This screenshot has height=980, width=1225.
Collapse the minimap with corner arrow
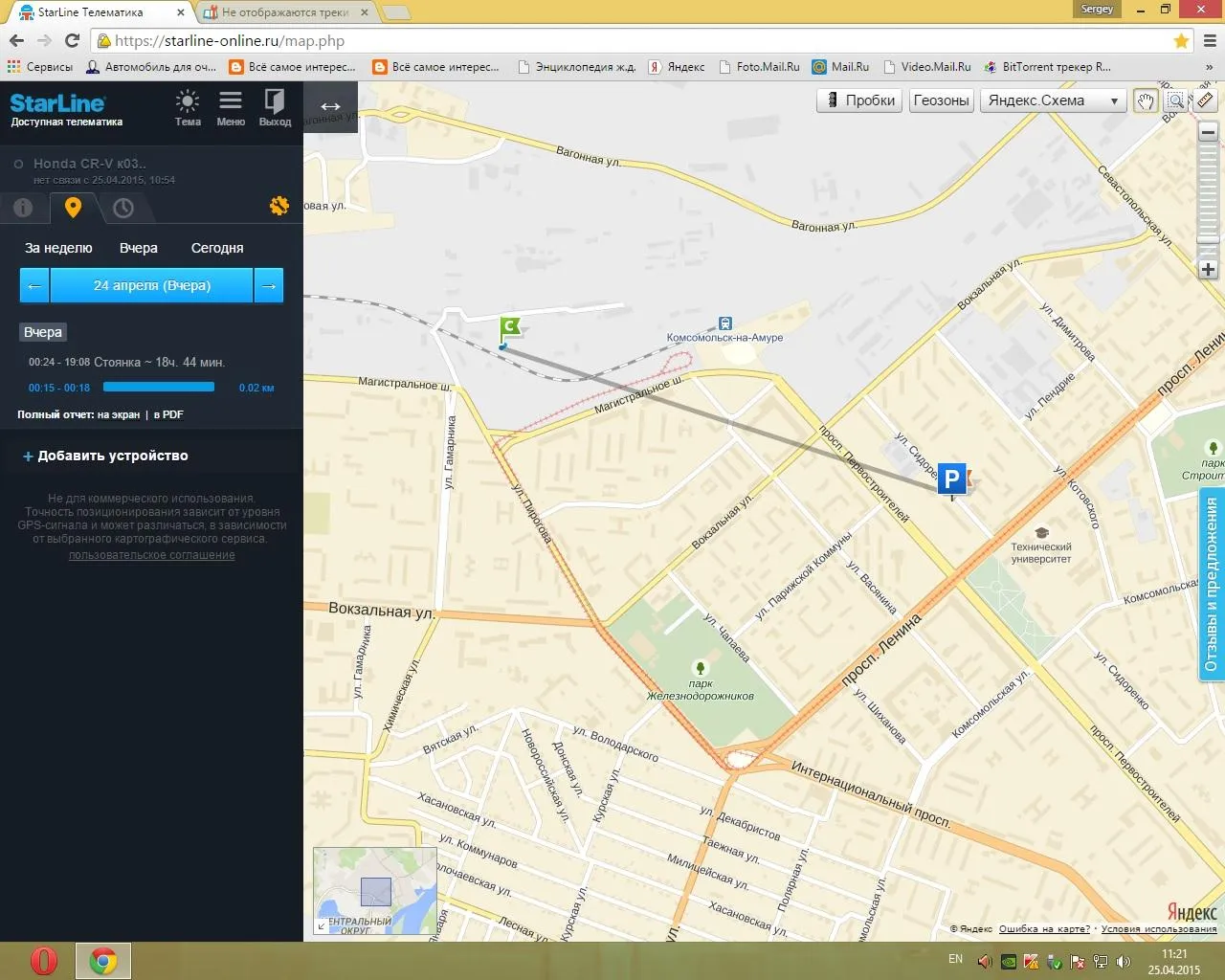tap(322, 926)
